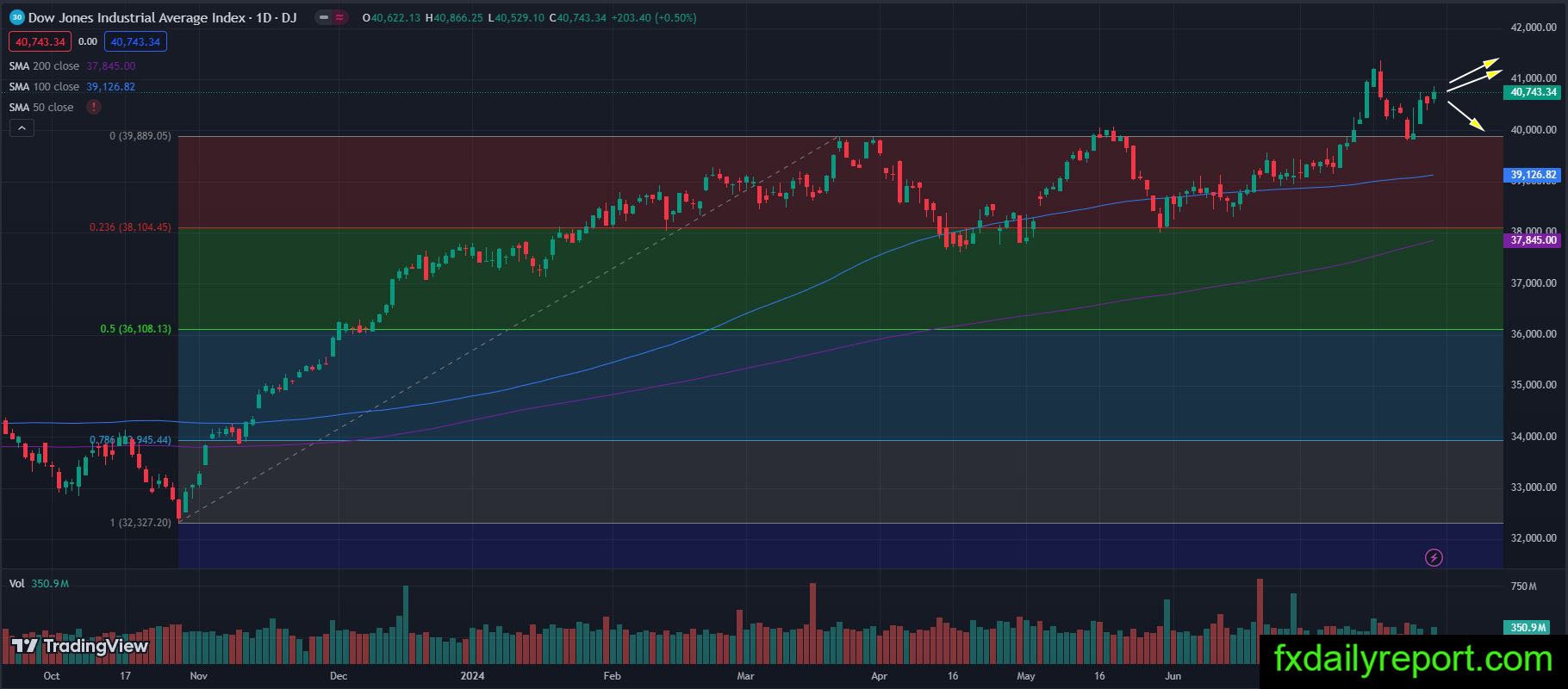Click the May label on the time axis

click(x=1025, y=676)
